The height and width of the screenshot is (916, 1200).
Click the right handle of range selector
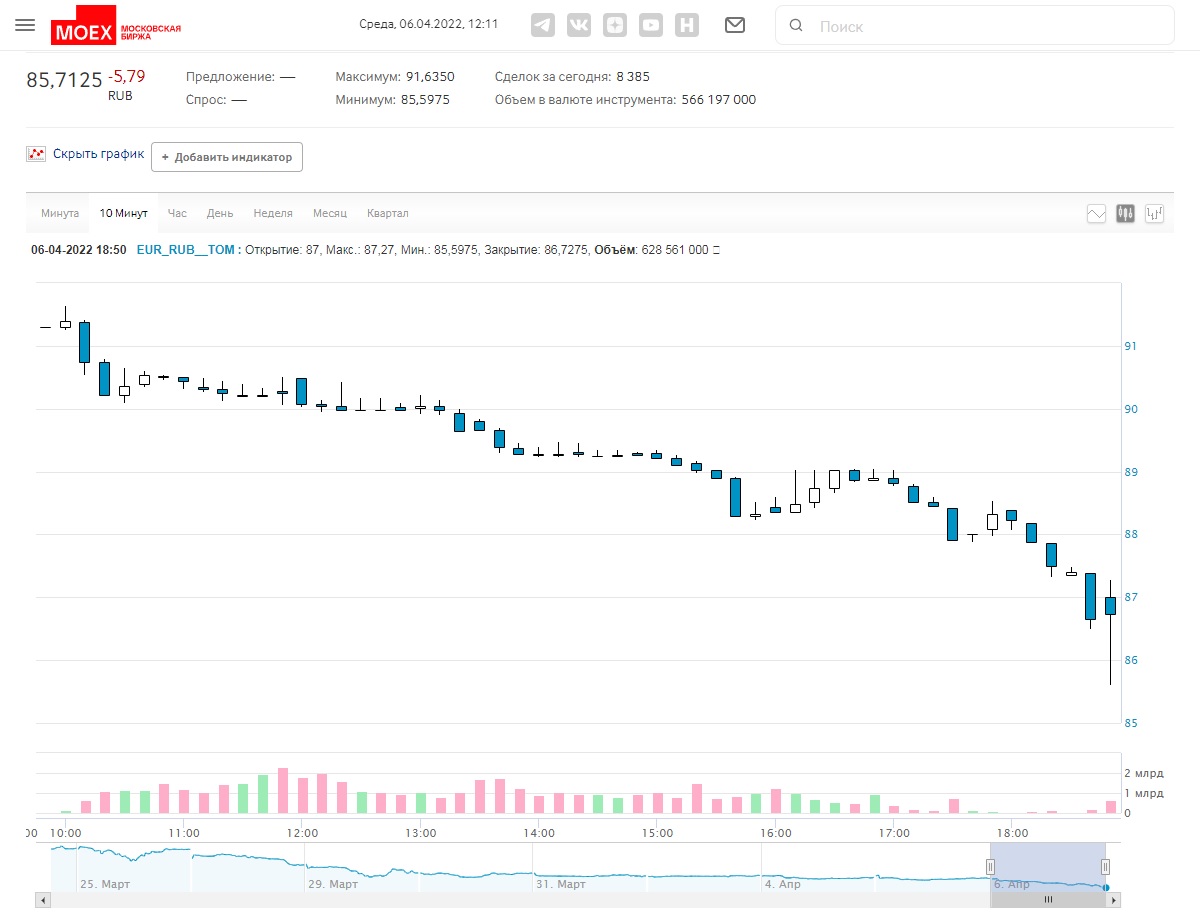click(1105, 867)
